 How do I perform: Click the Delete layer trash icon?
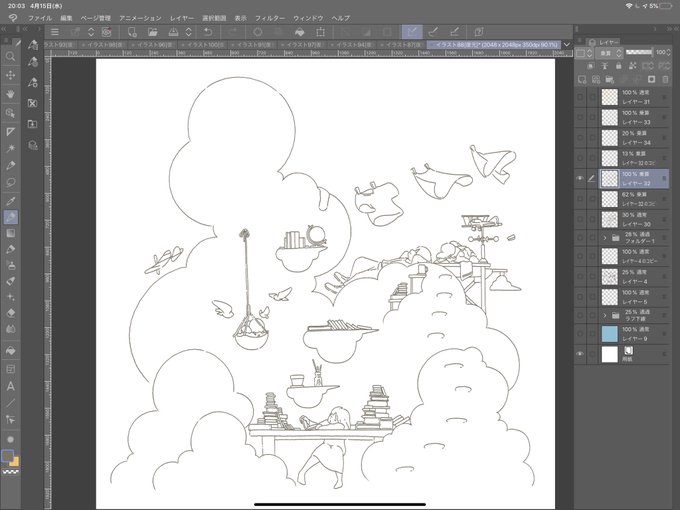(x=665, y=79)
